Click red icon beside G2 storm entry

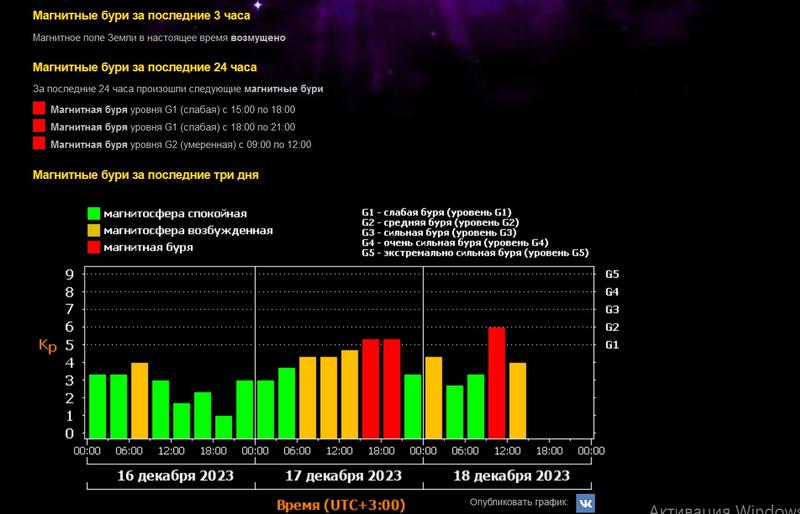point(39,144)
